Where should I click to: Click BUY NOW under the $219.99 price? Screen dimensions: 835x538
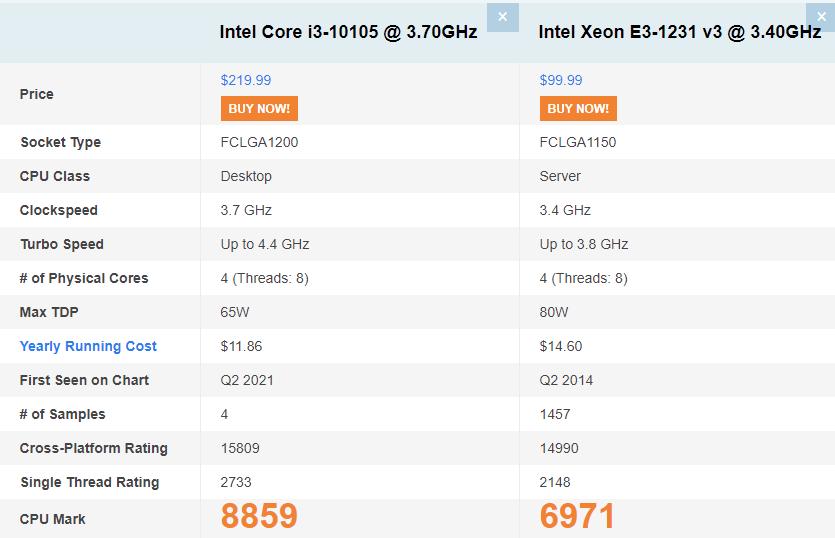259,108
